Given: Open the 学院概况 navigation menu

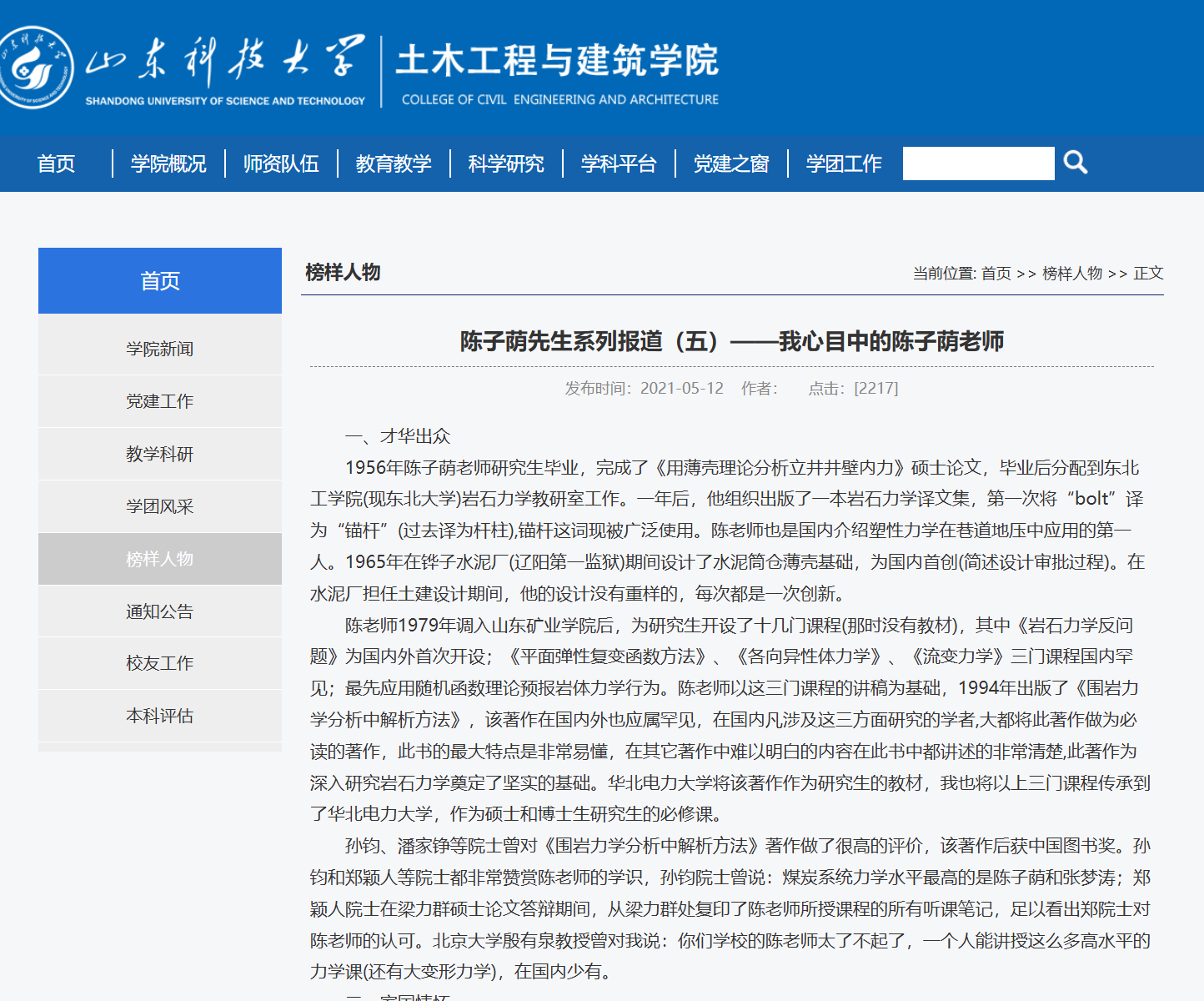Looking at the screenshot, I should [168, 163].
